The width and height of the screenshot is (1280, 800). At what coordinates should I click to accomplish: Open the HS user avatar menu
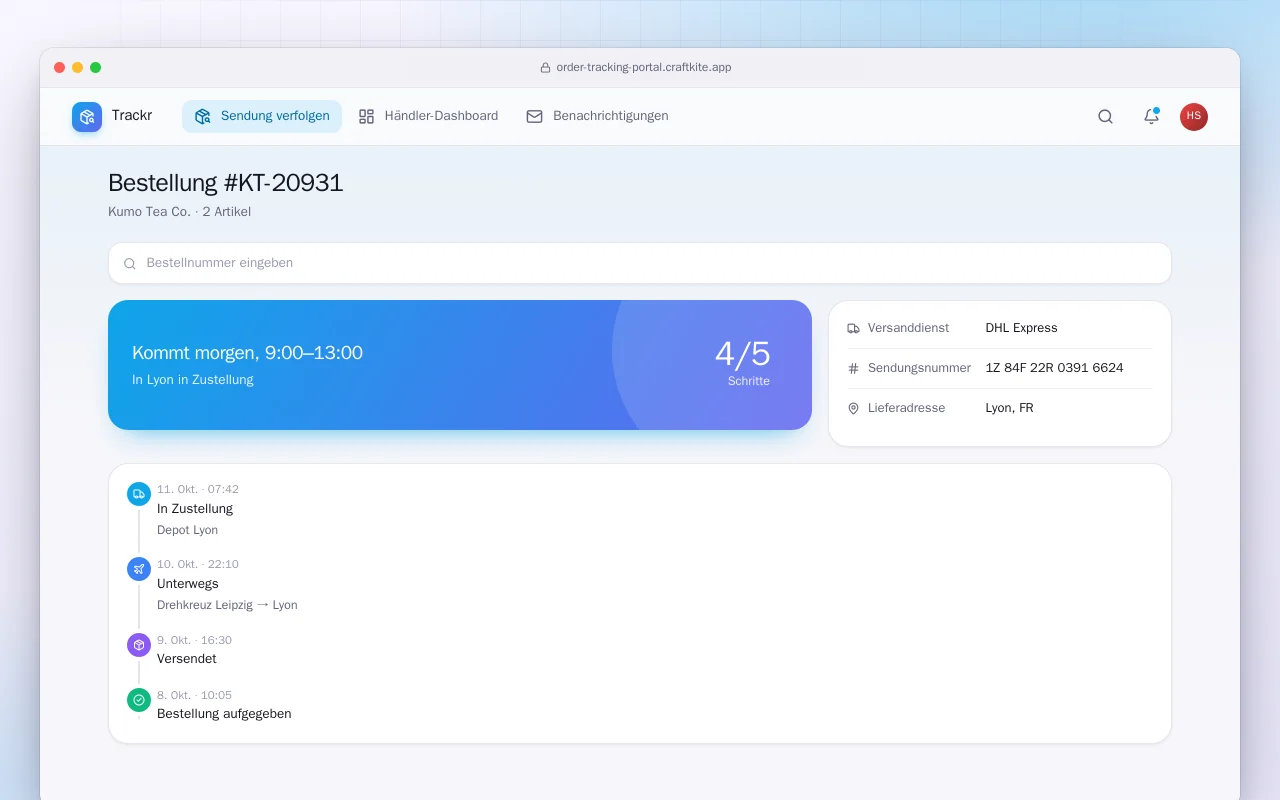(1194, 117)
